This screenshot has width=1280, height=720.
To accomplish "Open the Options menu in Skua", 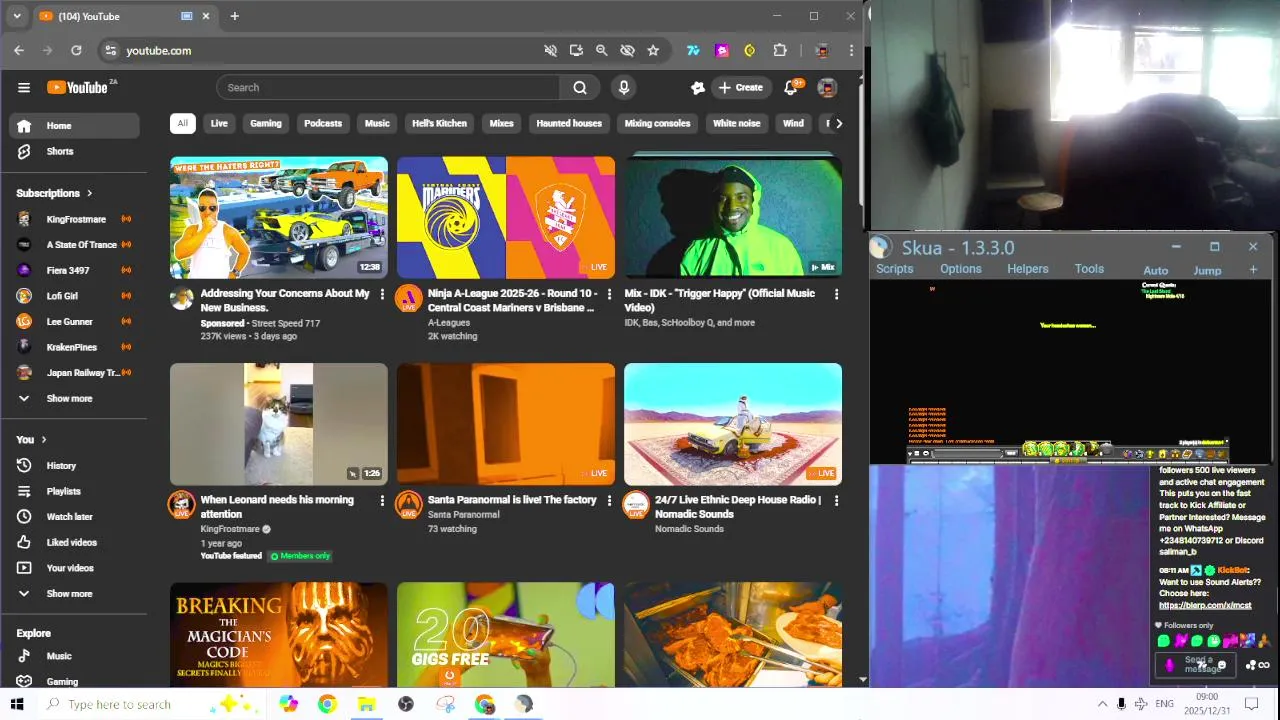I will (x=960, y=269).
